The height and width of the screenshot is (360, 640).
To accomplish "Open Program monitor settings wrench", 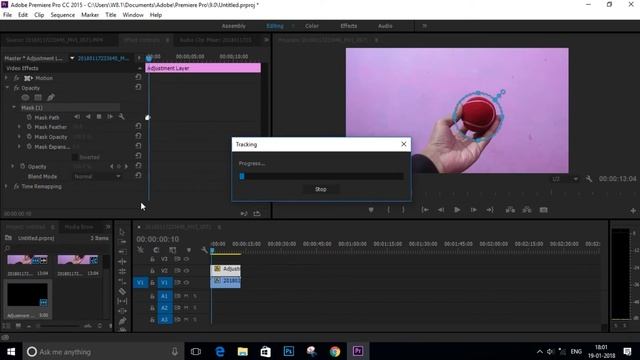I will point(589,179).
